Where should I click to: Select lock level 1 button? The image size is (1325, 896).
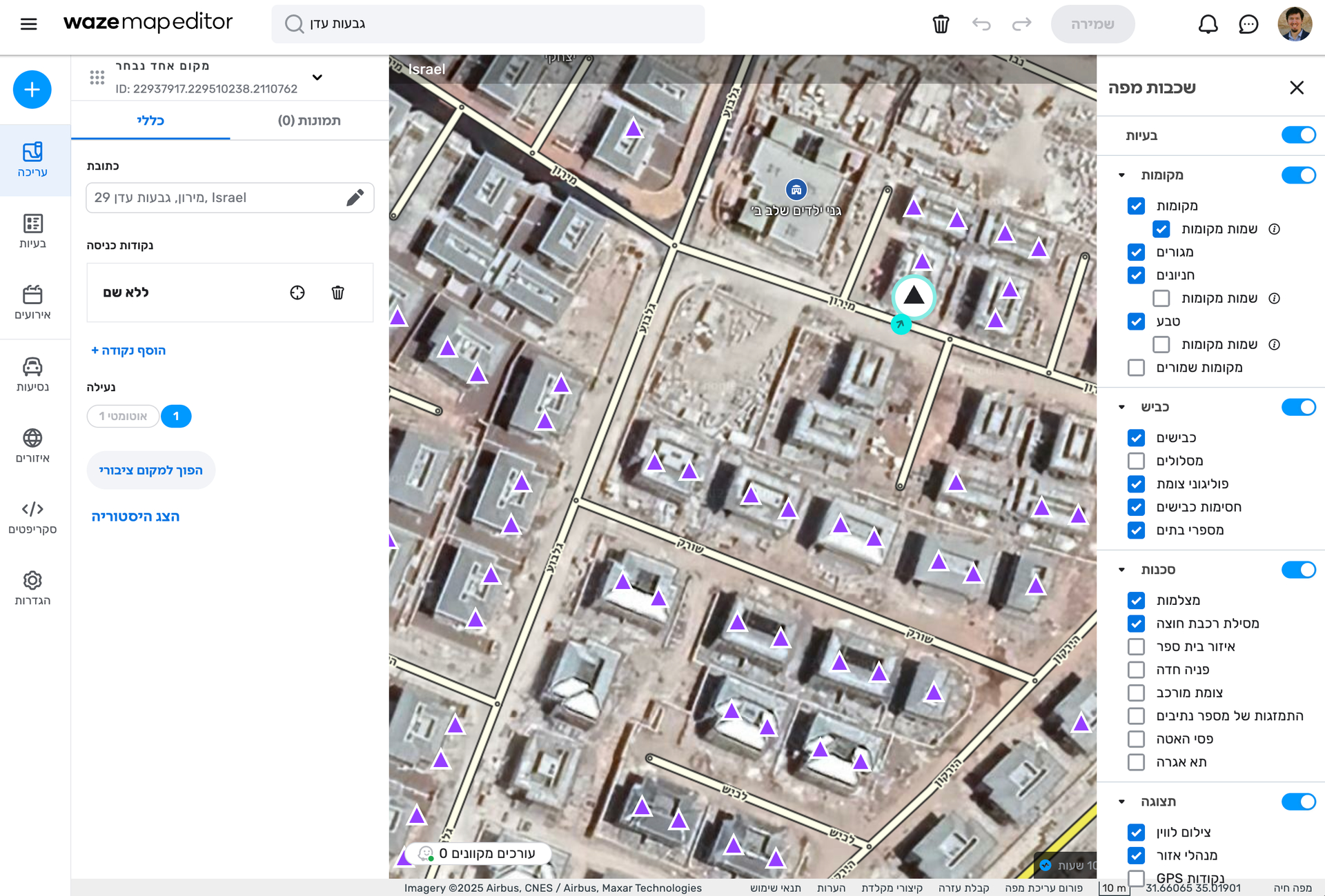click(x=176, y=417)
